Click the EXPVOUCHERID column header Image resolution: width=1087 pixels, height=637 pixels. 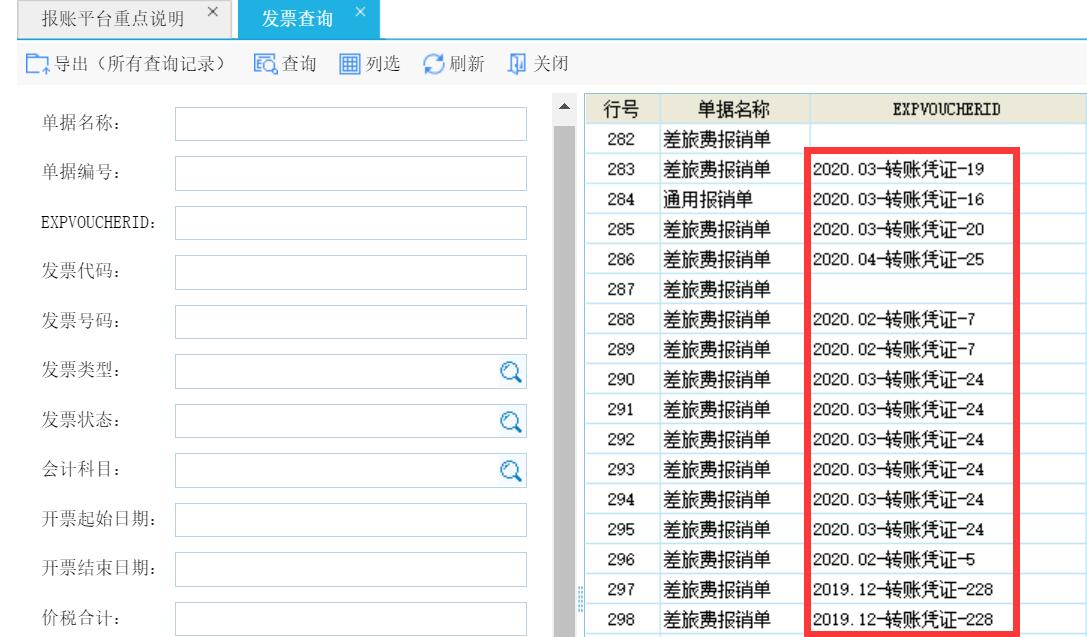pyautogui.click(x=947, y=108)
